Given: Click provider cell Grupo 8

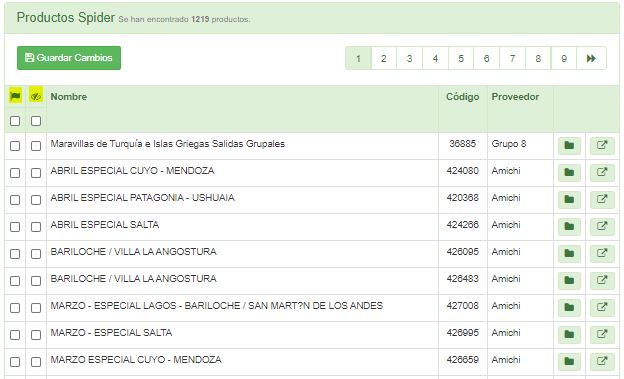Looking at the screenshot, I should (509, 144).
